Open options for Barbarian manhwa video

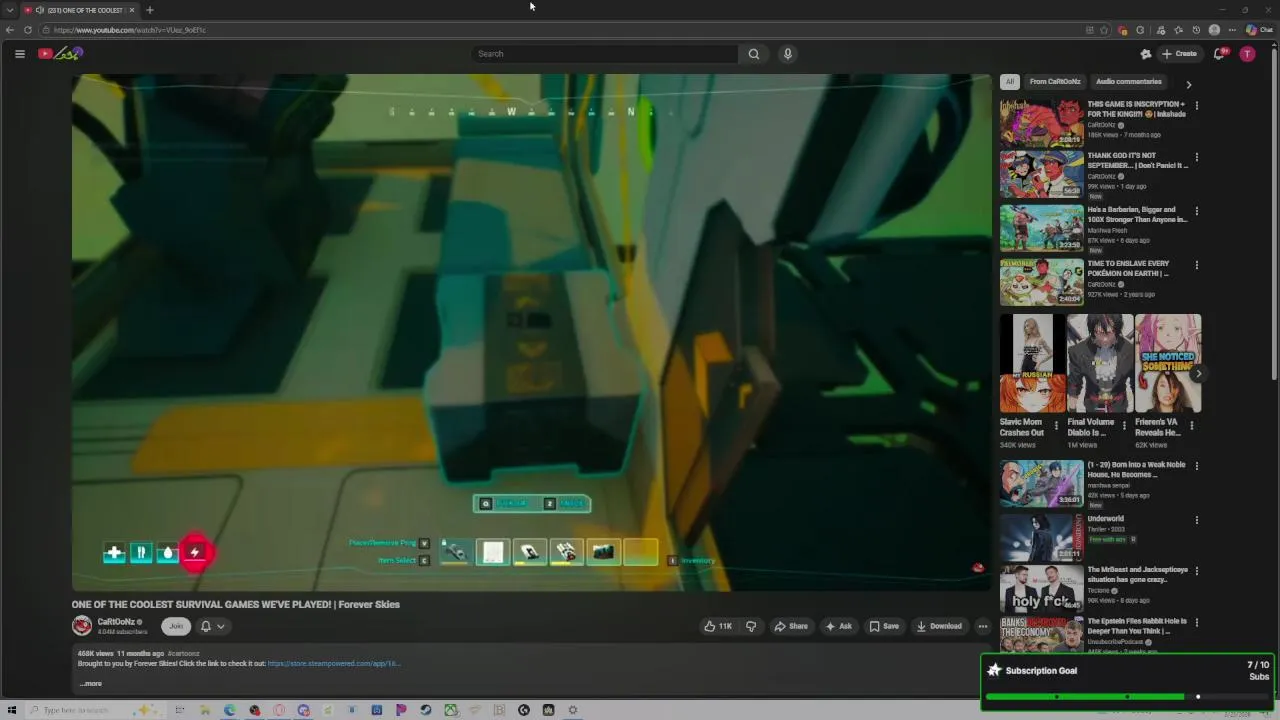[1197, 211]
